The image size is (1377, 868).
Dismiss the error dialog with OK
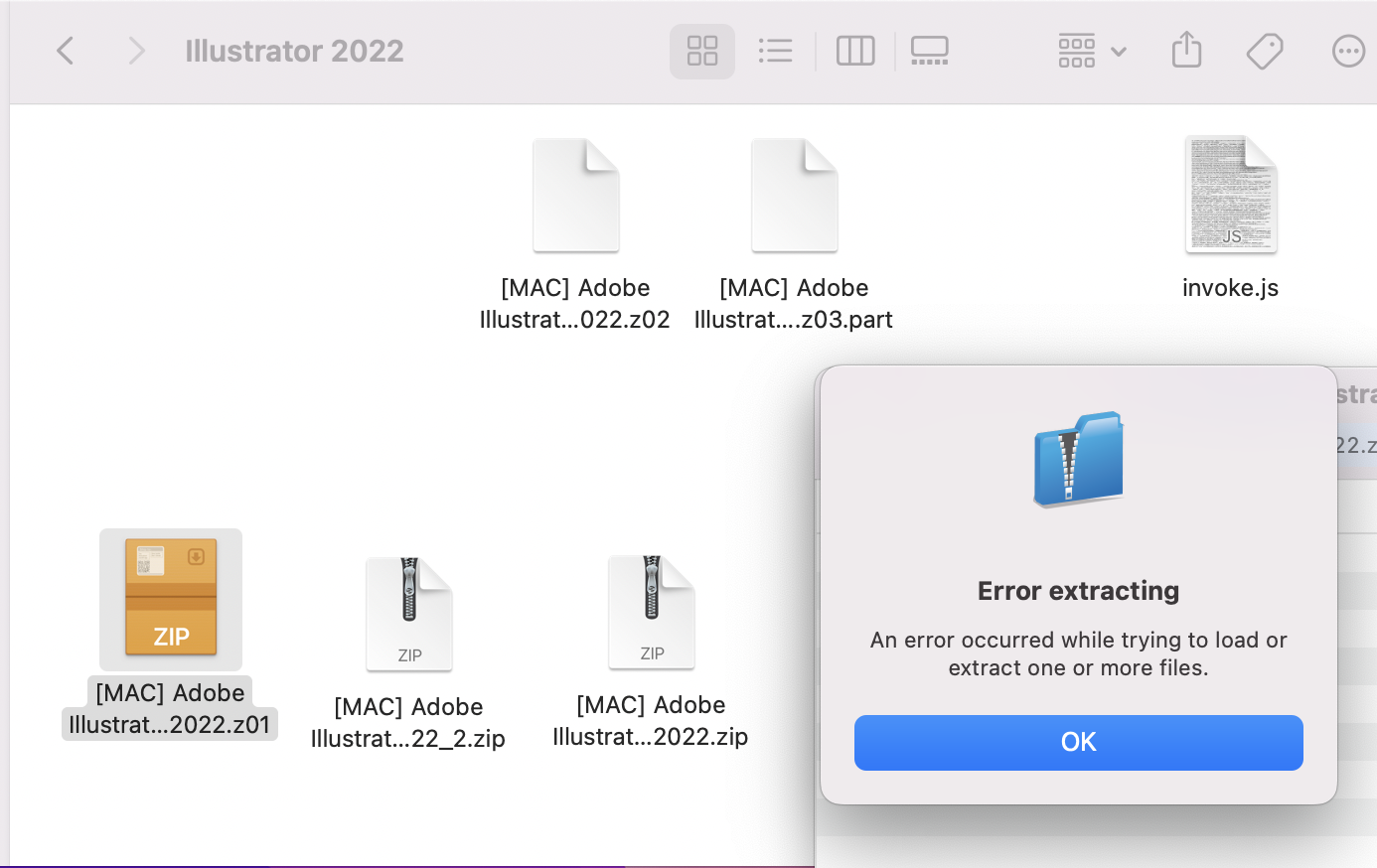point(1079,743)
